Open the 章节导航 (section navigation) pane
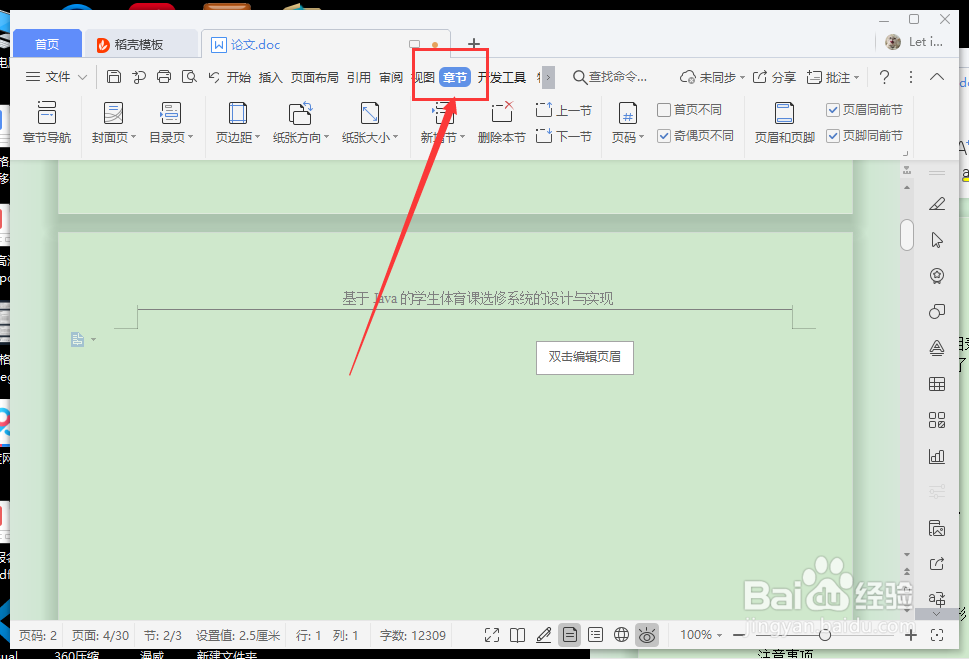This screenshot has width=969, height=659. coord(47,122)
